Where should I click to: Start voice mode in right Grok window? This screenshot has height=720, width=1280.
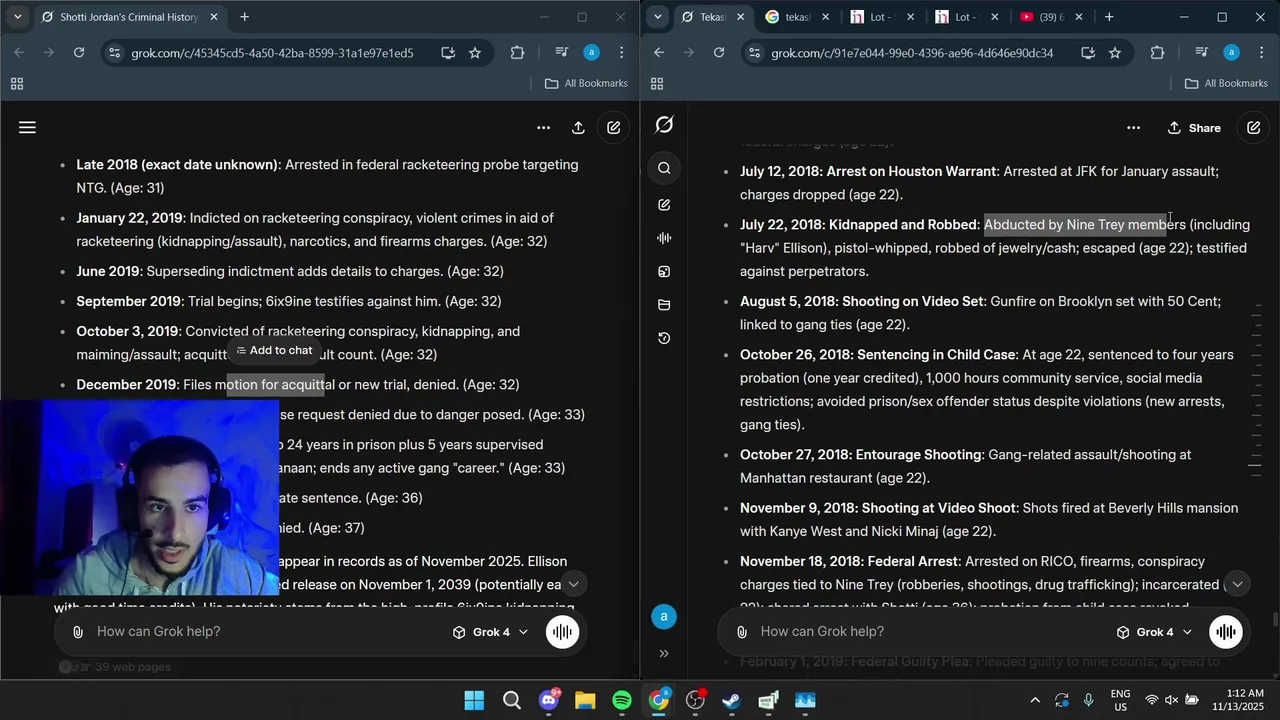1225,632
